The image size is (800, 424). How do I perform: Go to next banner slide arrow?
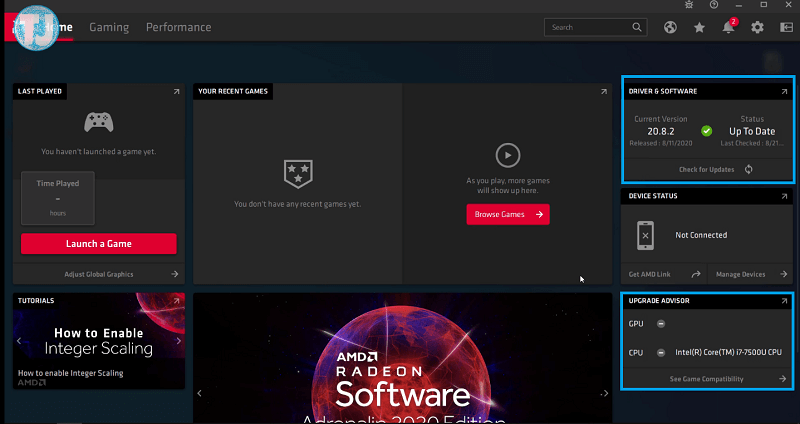[605, 393]
